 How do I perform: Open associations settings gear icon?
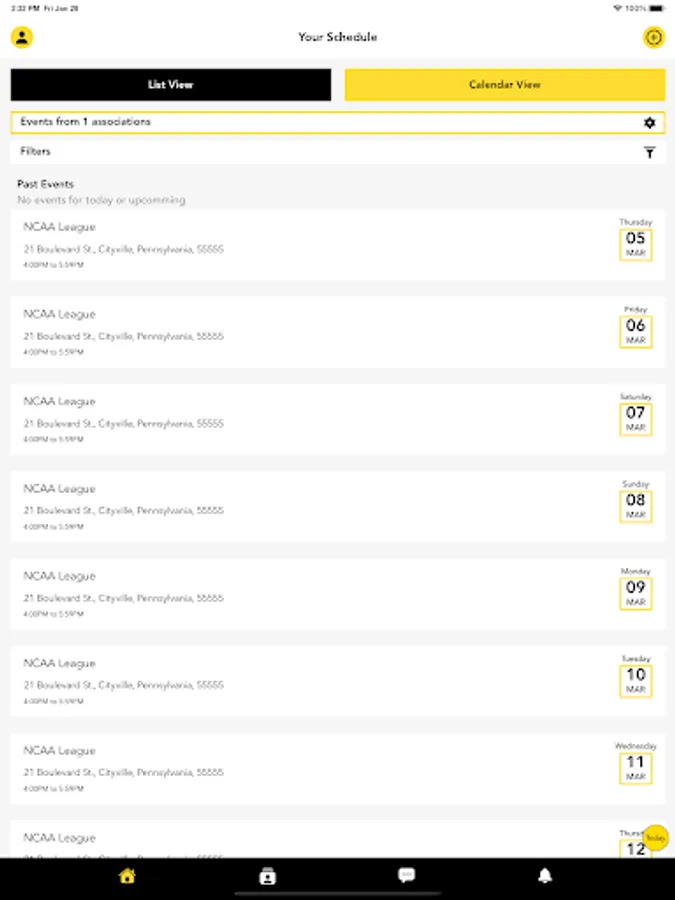coord(649,122)
